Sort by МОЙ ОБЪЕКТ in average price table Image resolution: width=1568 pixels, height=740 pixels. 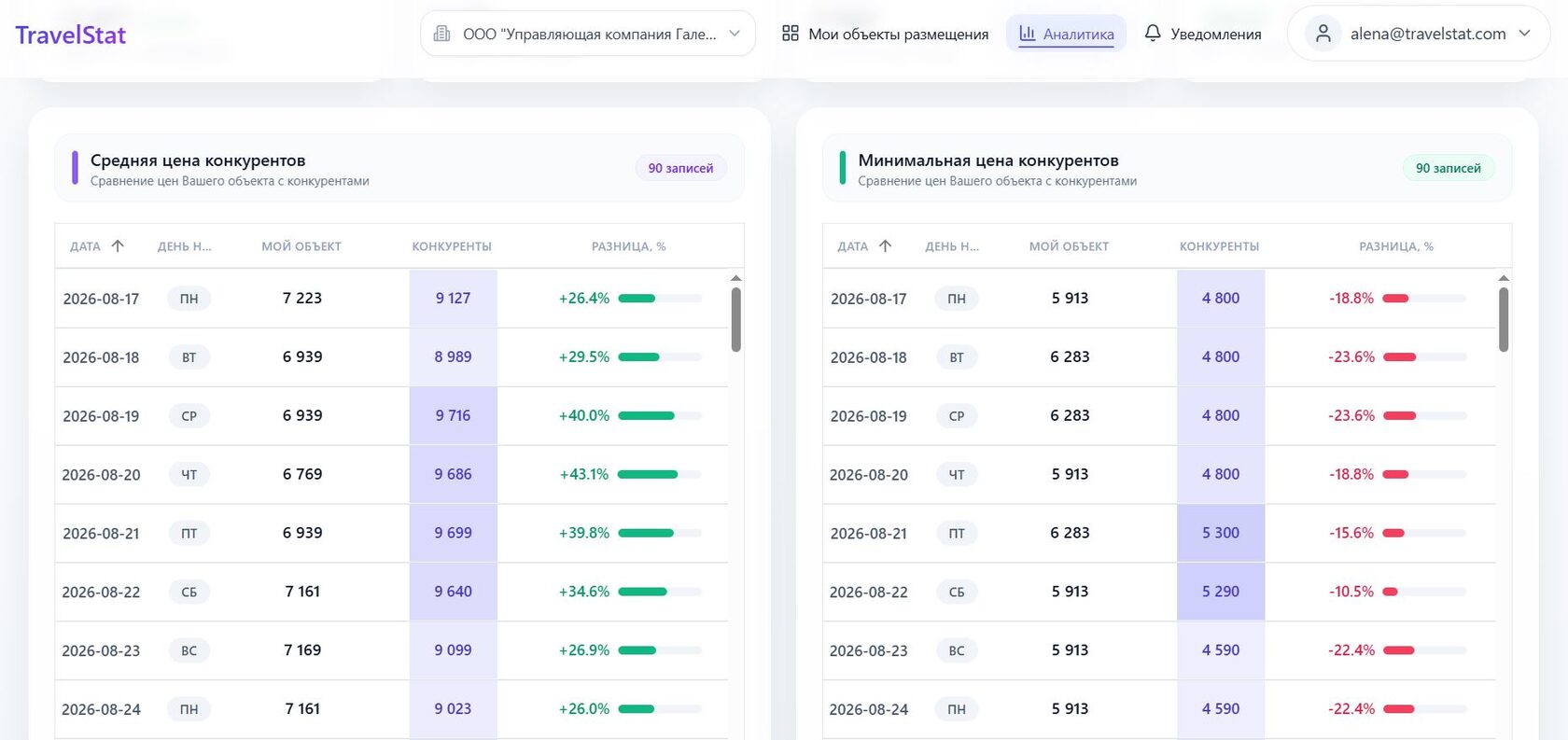pos(301,246)
